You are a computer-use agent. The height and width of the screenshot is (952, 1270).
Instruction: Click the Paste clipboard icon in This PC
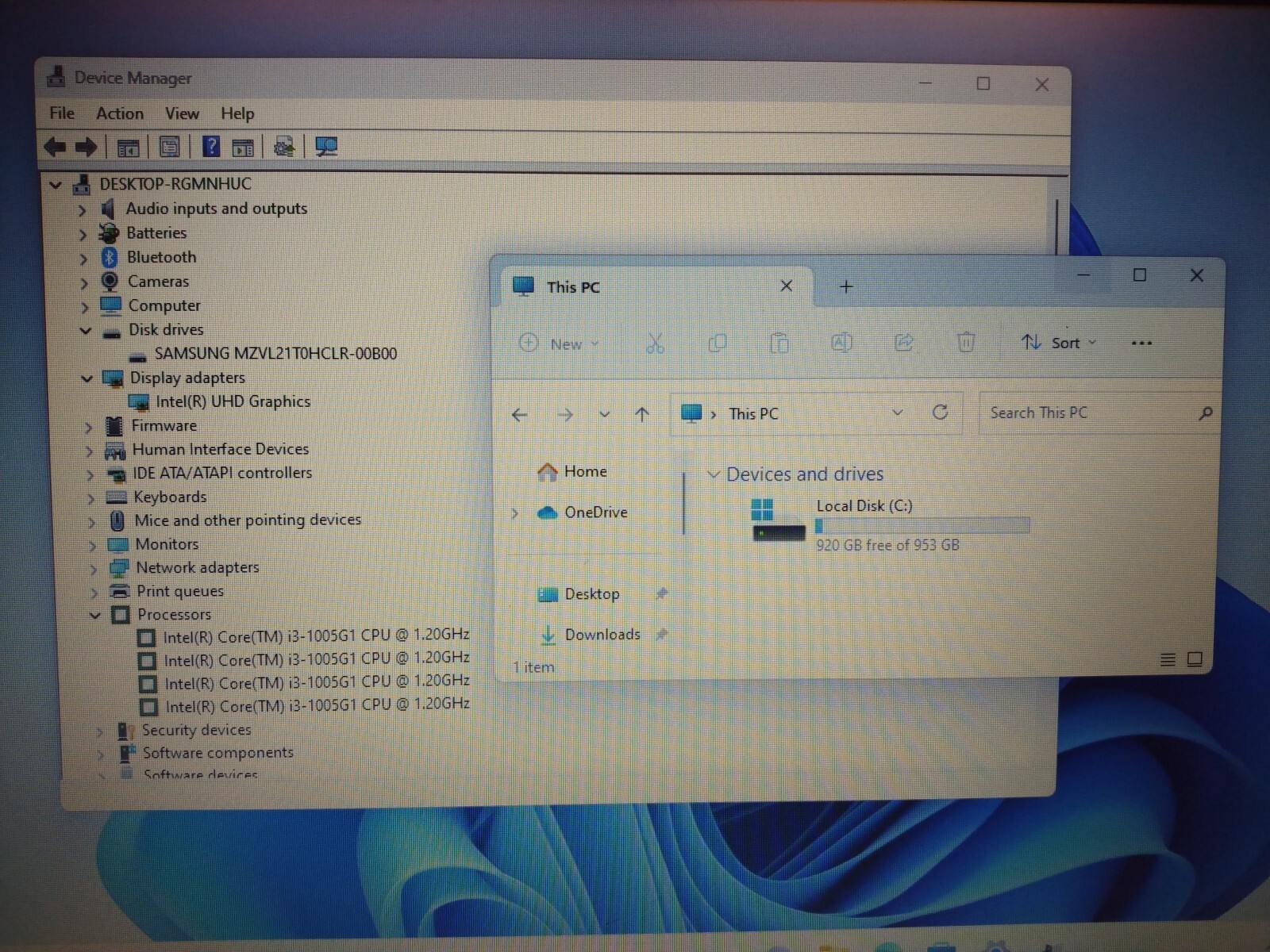click(779, 343)
